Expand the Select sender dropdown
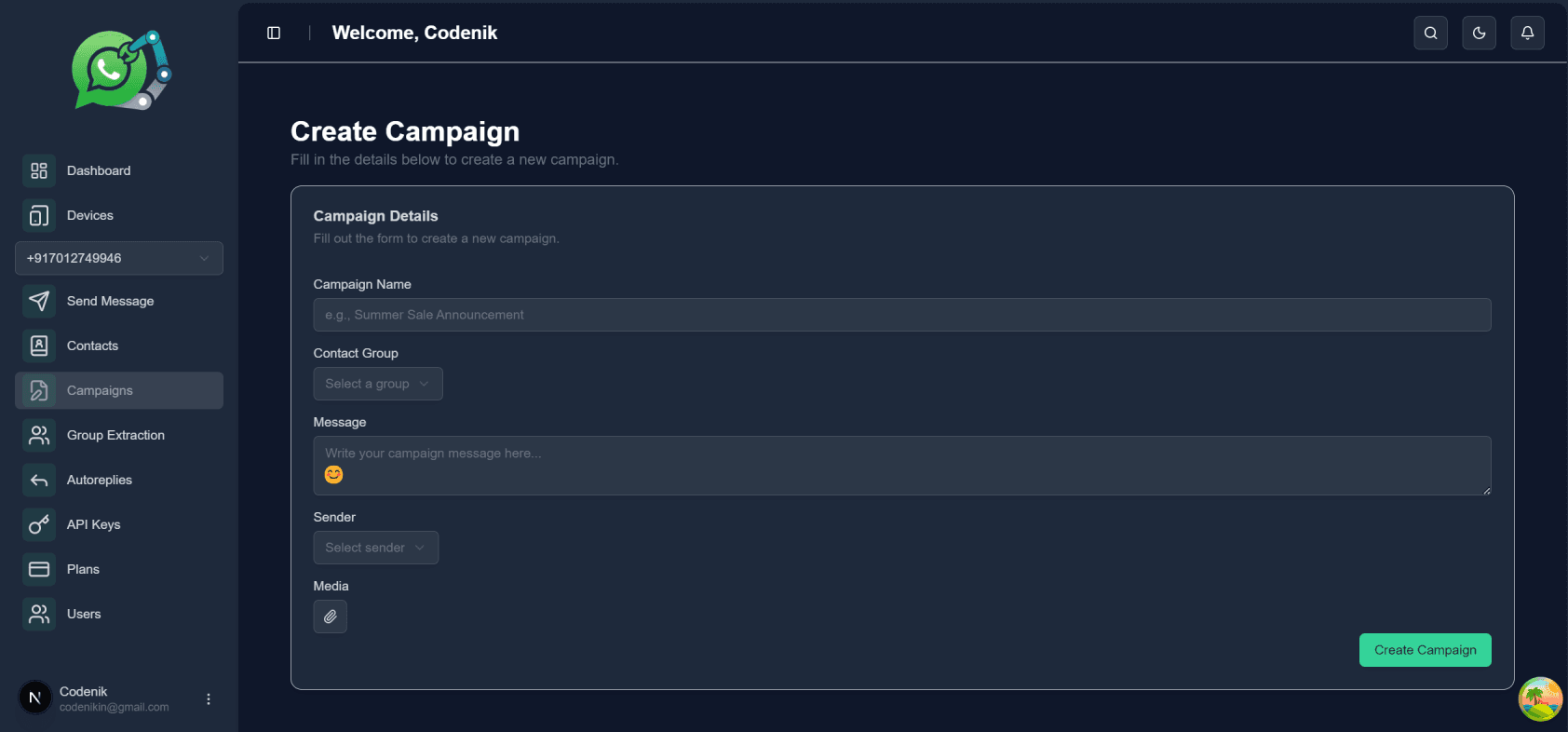The width and height of the screenshot is (1568, 732). coord(375,548)
